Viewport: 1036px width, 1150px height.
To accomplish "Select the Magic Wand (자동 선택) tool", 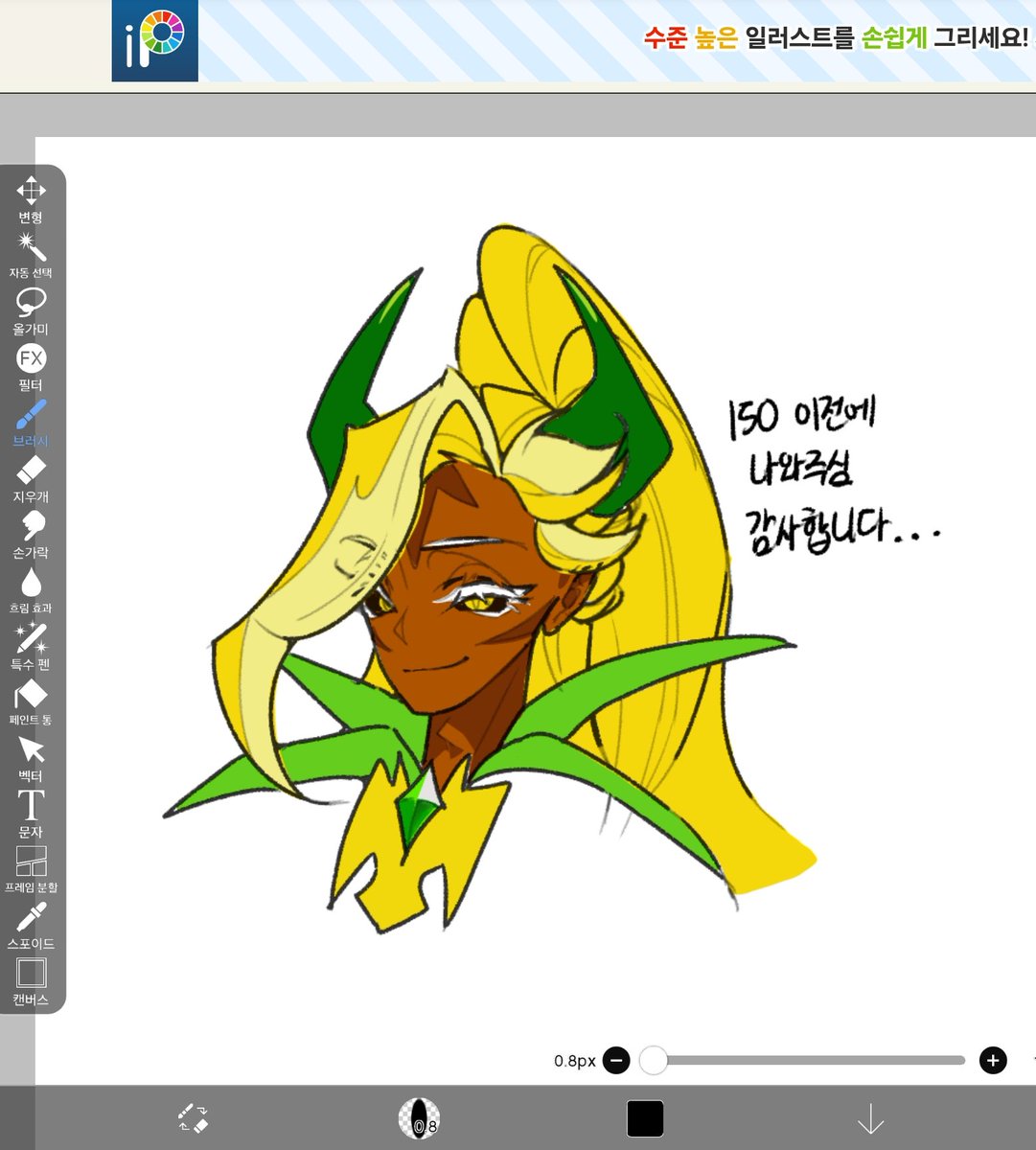I will click(31, 255).
